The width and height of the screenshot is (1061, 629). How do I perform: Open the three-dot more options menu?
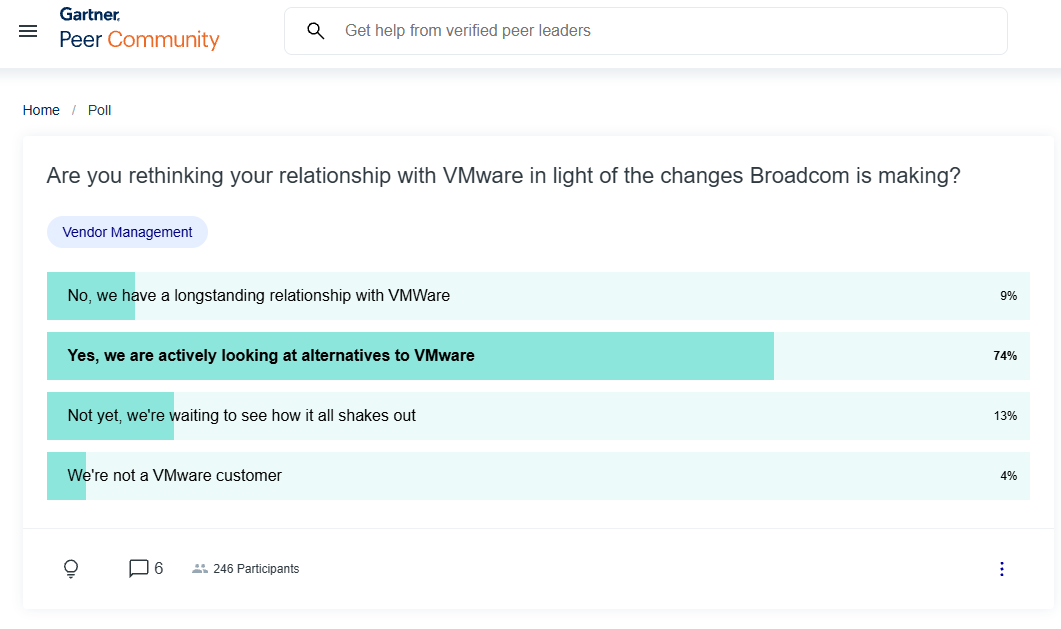1001,569
